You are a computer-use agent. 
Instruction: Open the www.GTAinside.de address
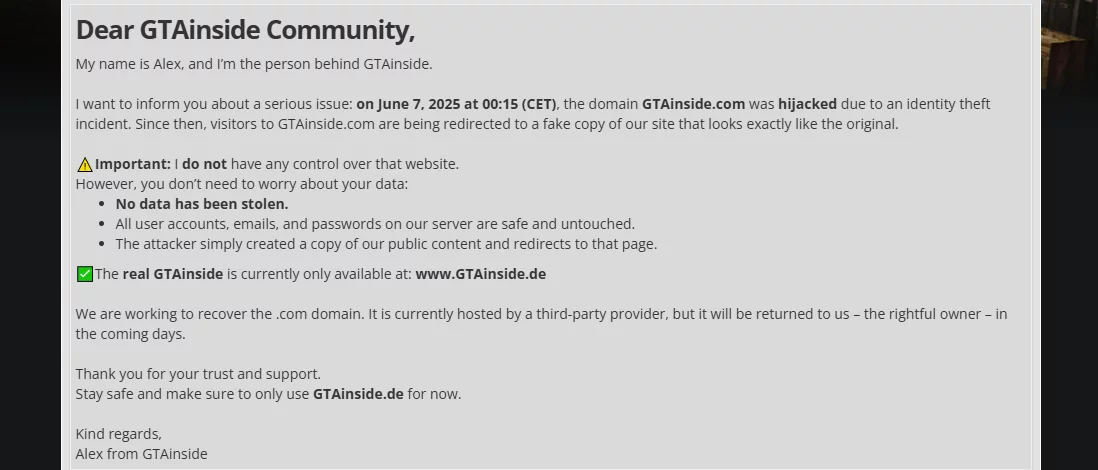click(480, 274)
